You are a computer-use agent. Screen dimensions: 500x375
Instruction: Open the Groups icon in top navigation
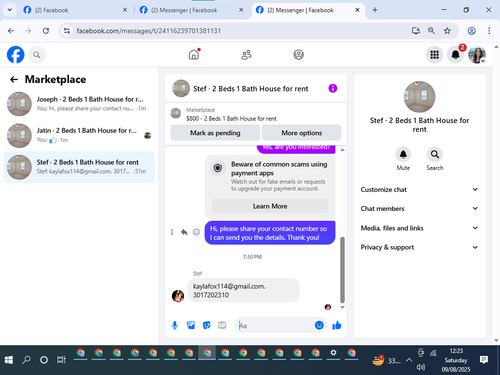click(298, 55)
